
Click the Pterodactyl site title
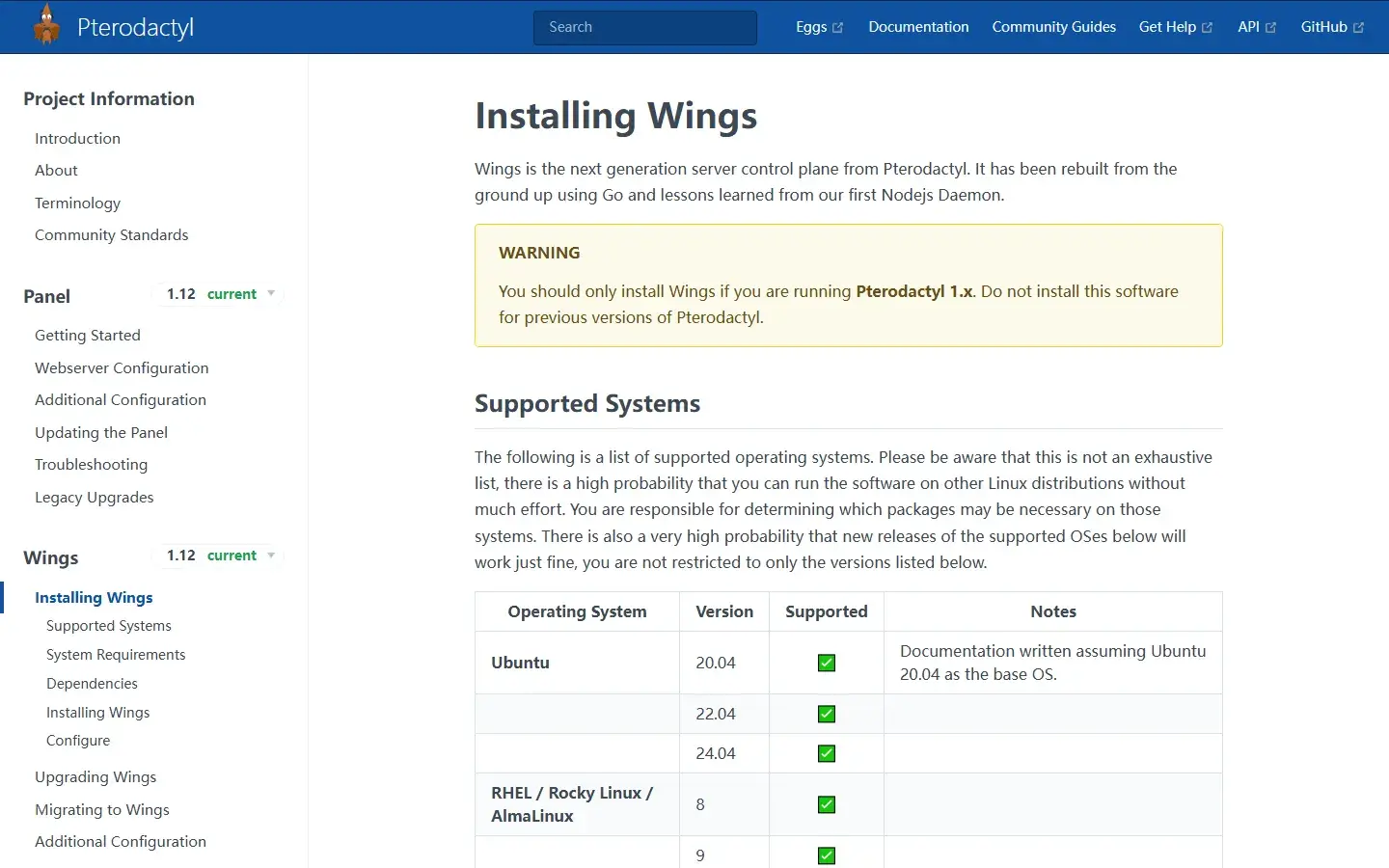(135, 27)
